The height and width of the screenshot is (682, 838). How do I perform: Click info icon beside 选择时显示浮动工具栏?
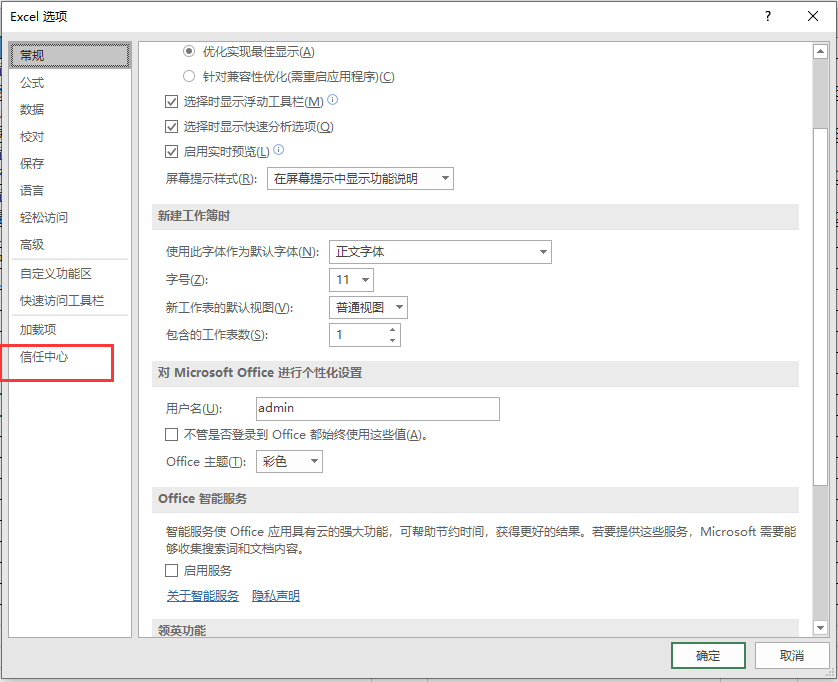pyautogui.click(x=333, y=100)
